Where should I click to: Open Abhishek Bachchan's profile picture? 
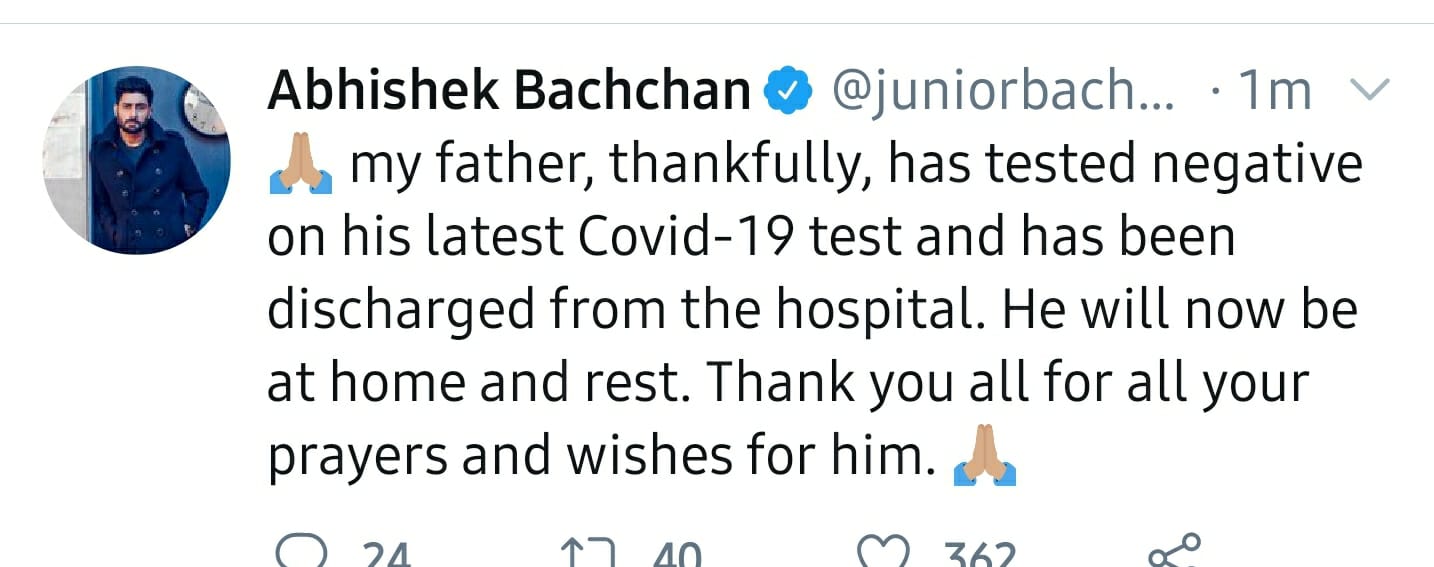137,160
